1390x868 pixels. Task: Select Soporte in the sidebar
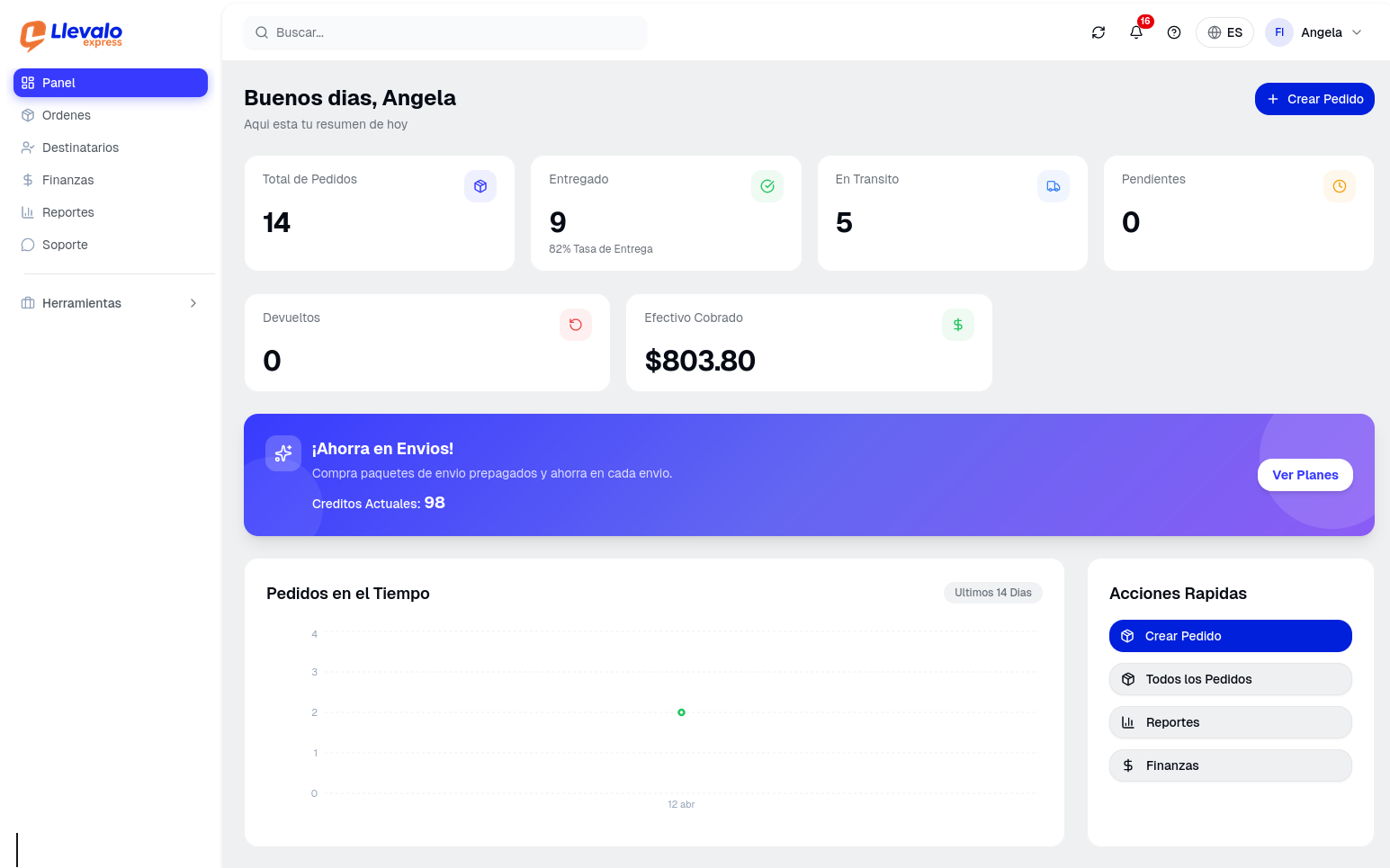(x=65, y=245)
